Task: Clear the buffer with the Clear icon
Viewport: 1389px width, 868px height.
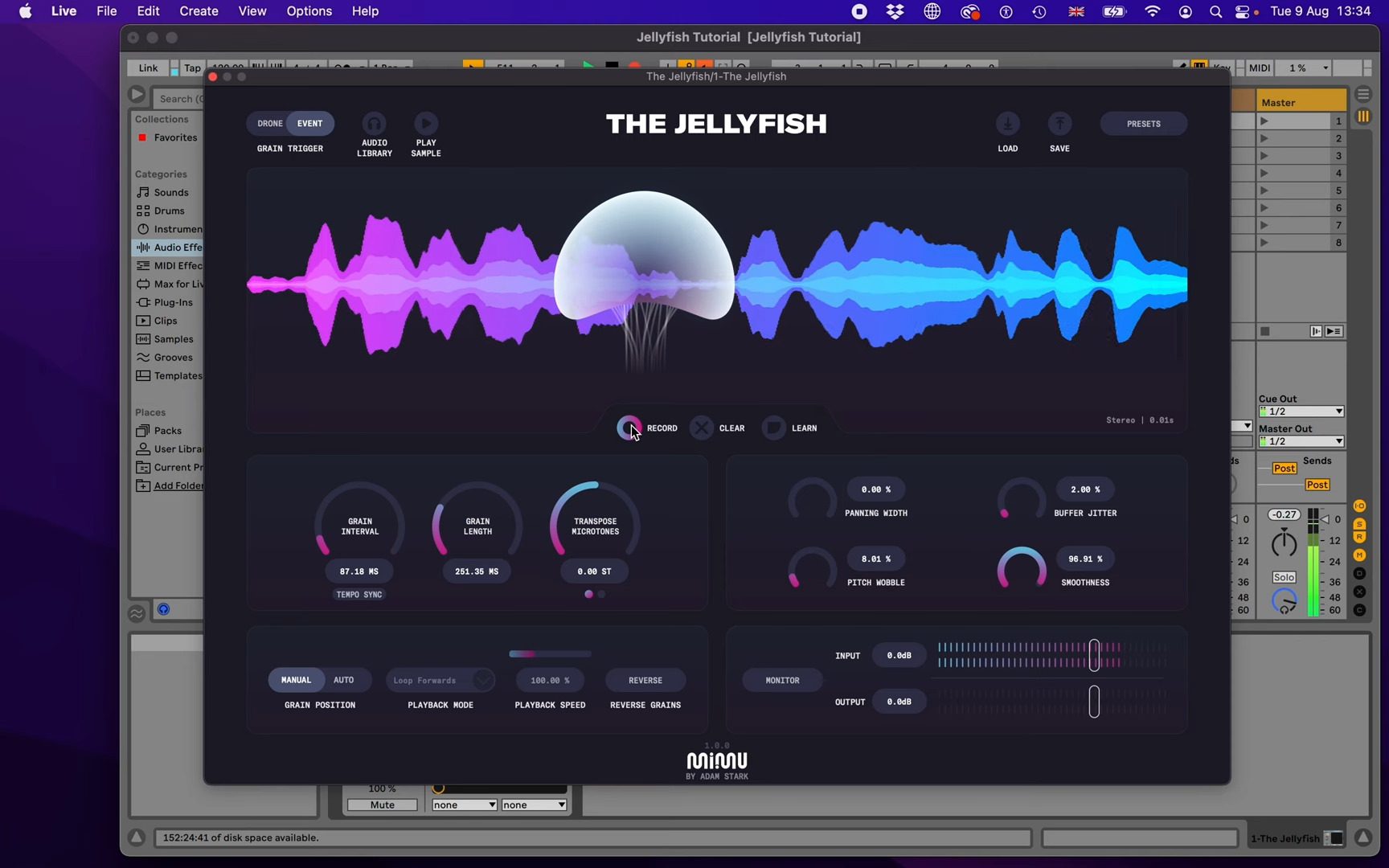Action: click(702, 428)
